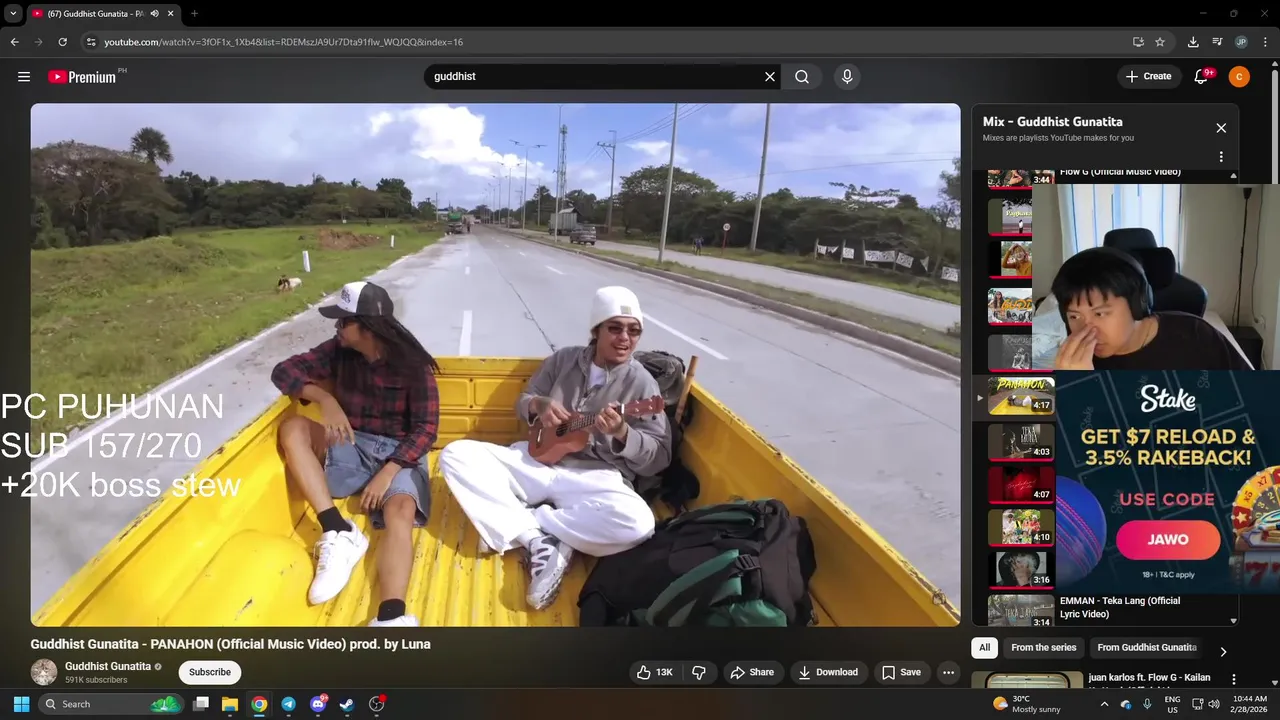Open the tab search dropdown
This screenshot has width=1280, height=720.
pos(13,13)
